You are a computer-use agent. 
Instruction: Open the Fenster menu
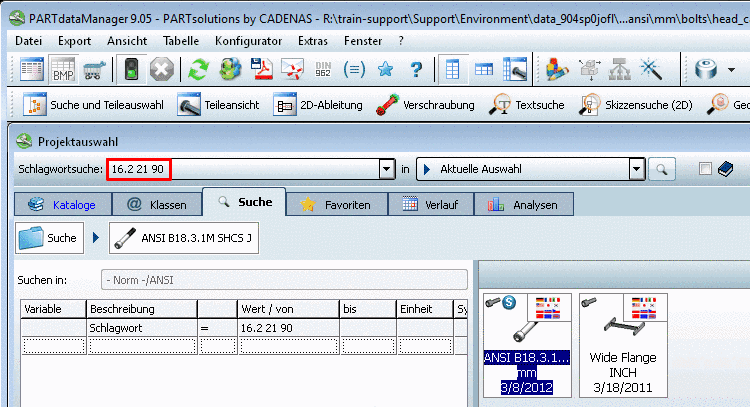tap(363, 41)
